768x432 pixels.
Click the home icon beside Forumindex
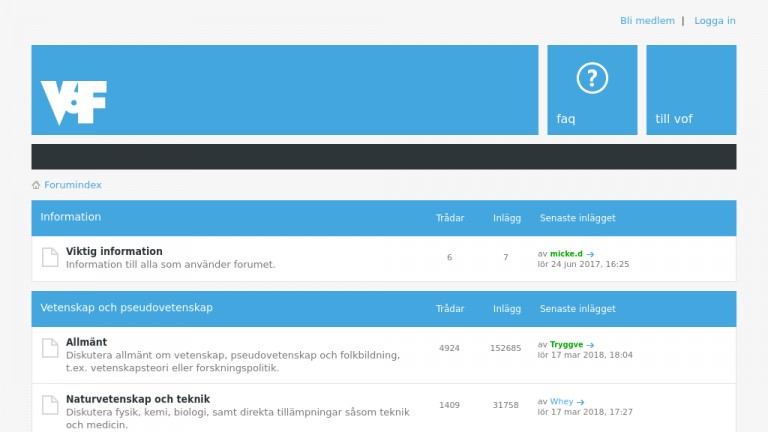[x=36, y=185]
